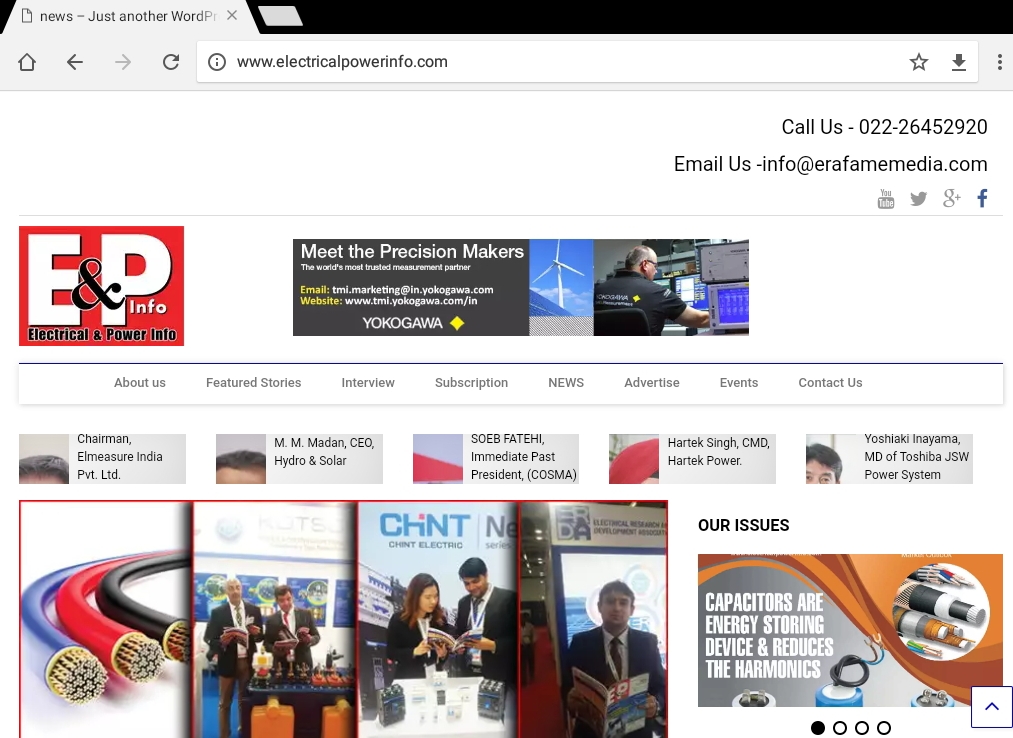The image size is (1013, 738).
Task: Open the Contact Us page
Action: point(830,383)
